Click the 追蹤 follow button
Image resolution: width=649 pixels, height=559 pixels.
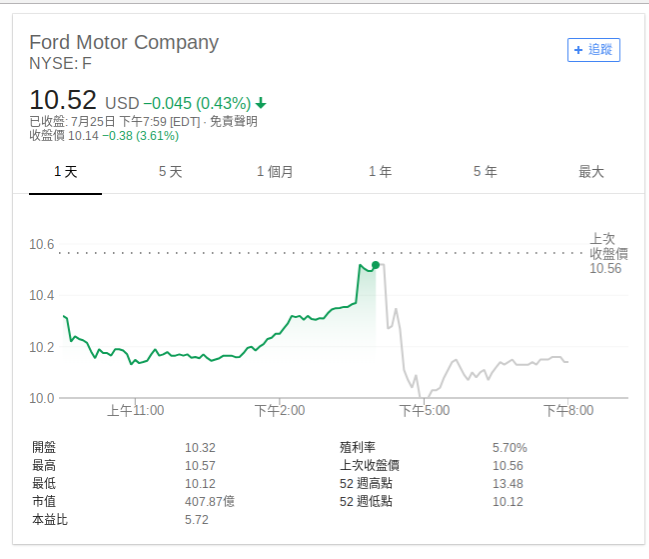[x=594, y=50]
